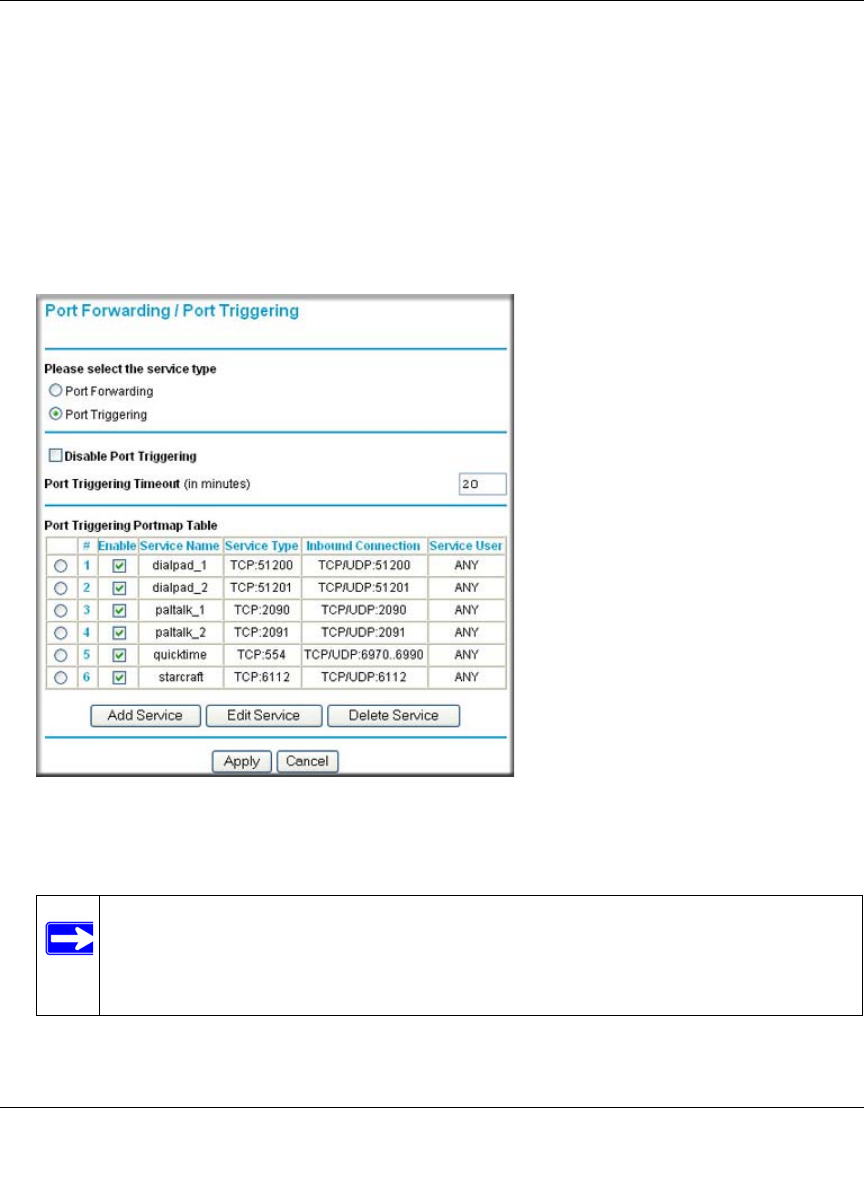Click row number 5 in the portmap table
This screenshot has height=1184, width=864.
point(87,655)
